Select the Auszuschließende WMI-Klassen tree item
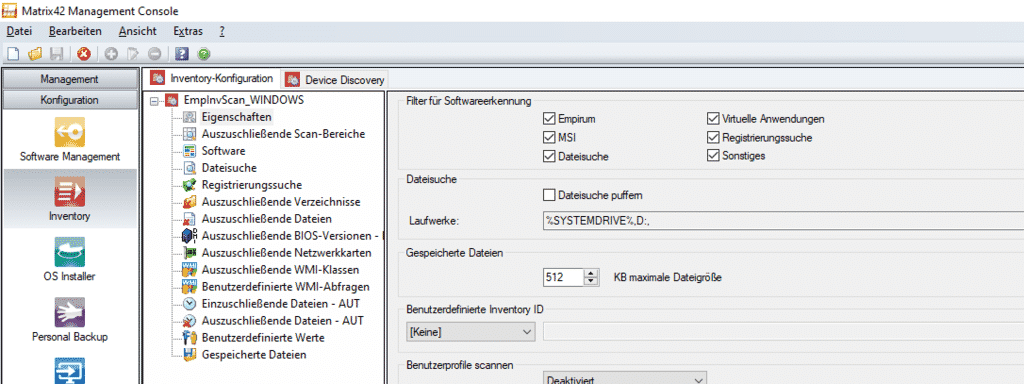This screenshot has width=1024, height=384. pos(280,270)
